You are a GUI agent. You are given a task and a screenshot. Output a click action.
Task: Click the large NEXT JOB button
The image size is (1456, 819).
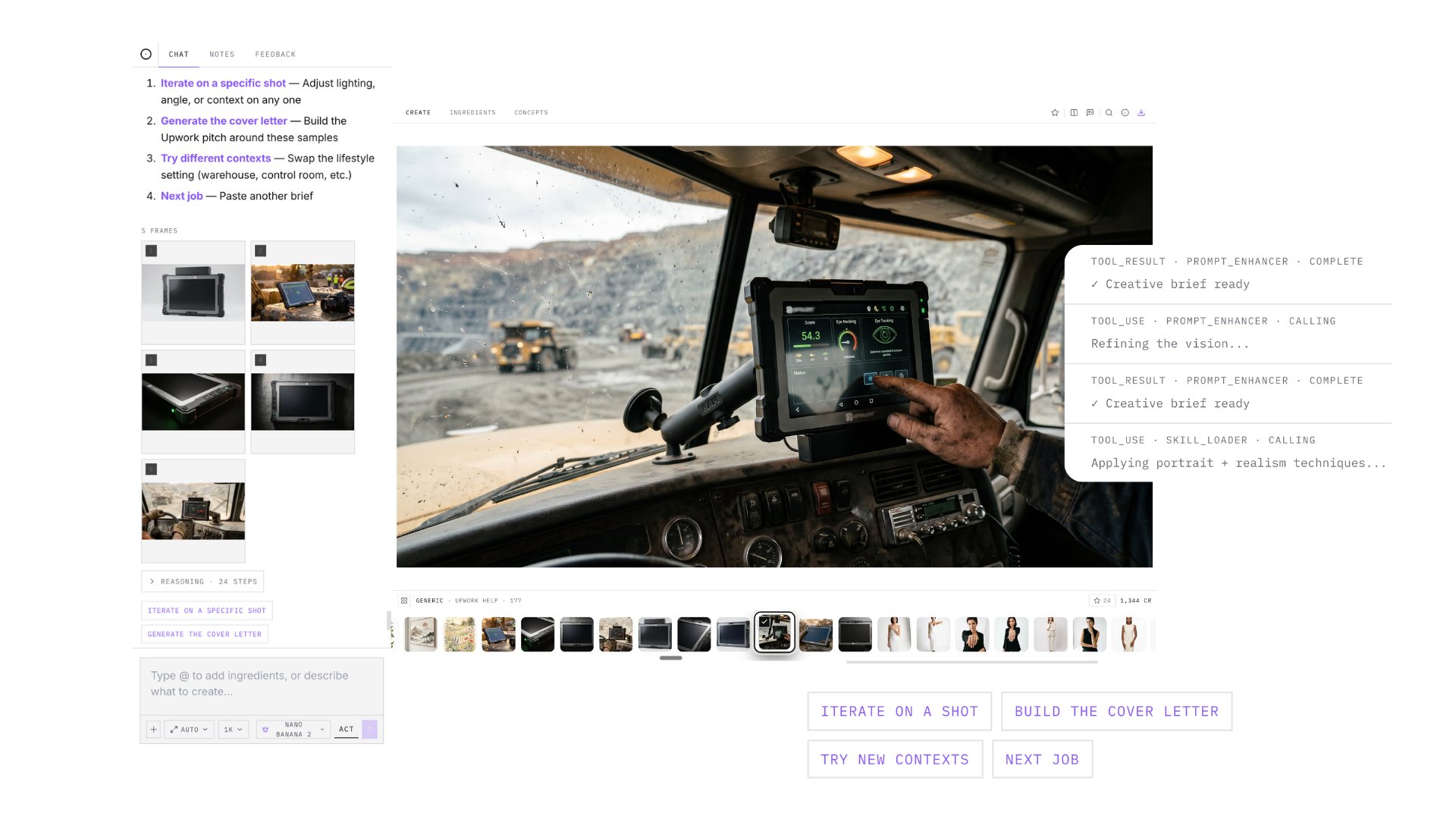pos(1042,759)
